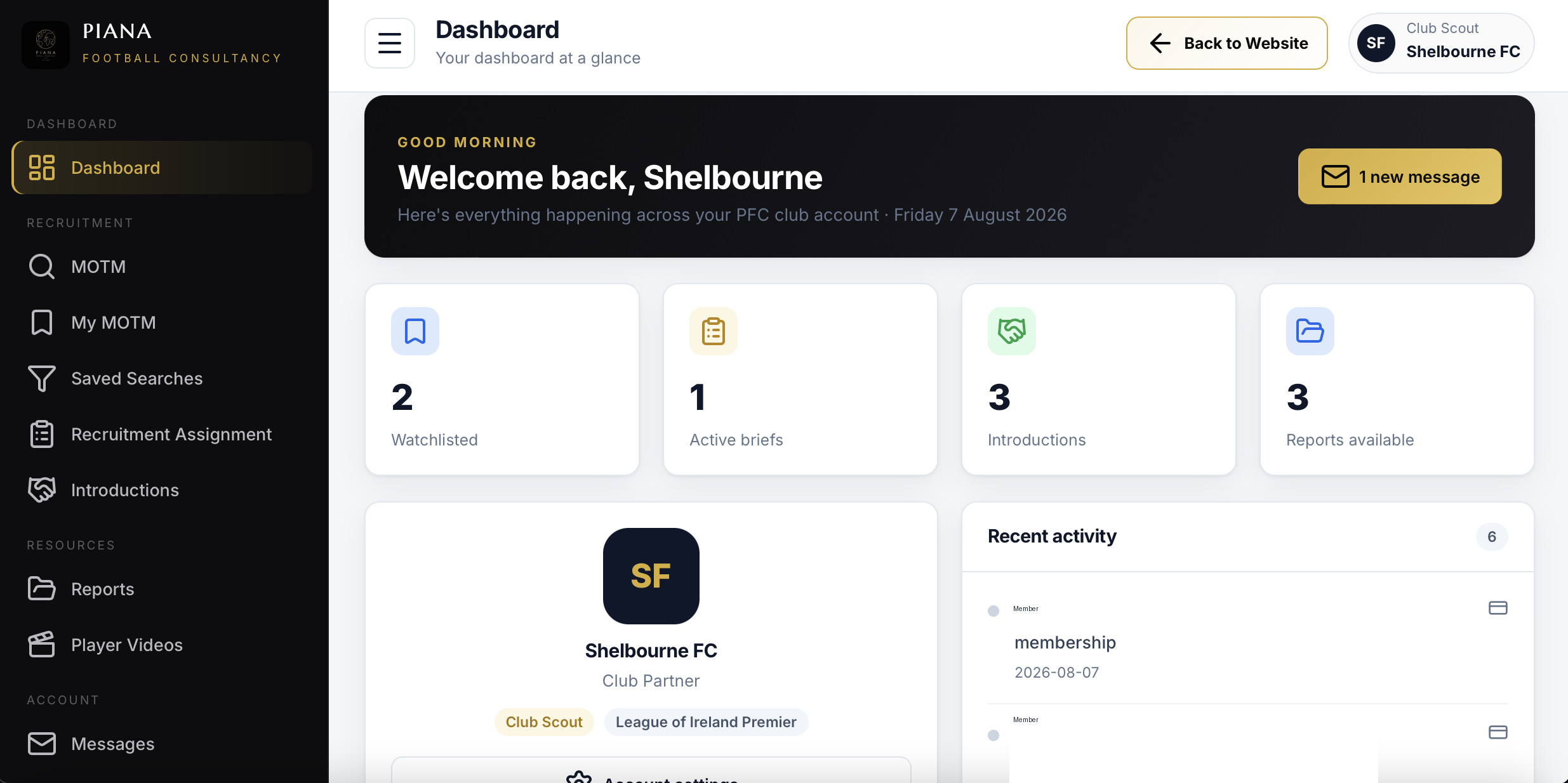Viewport: 1568px width, 783px height.
Task: Open Saved Searches in sidebar
Action: click(162, 378)
